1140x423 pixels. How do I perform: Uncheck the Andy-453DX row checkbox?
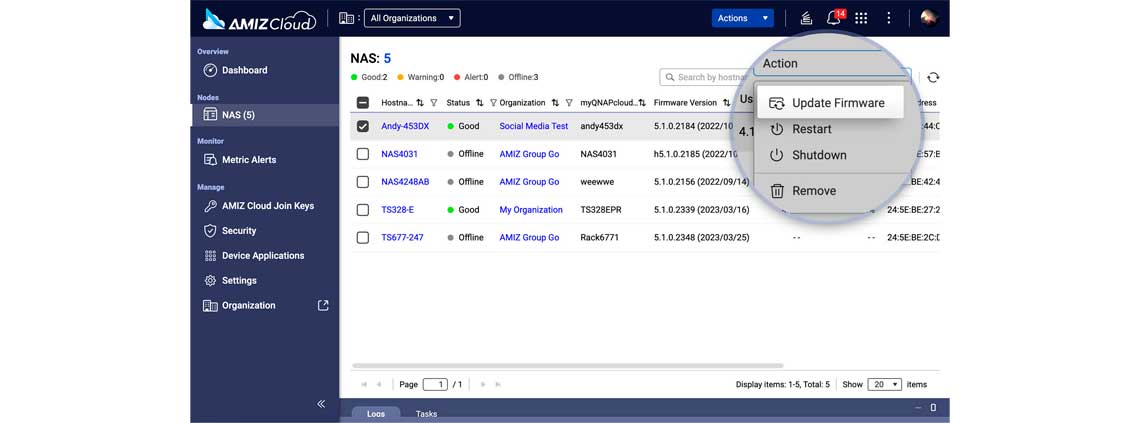[x=363, y=126]
